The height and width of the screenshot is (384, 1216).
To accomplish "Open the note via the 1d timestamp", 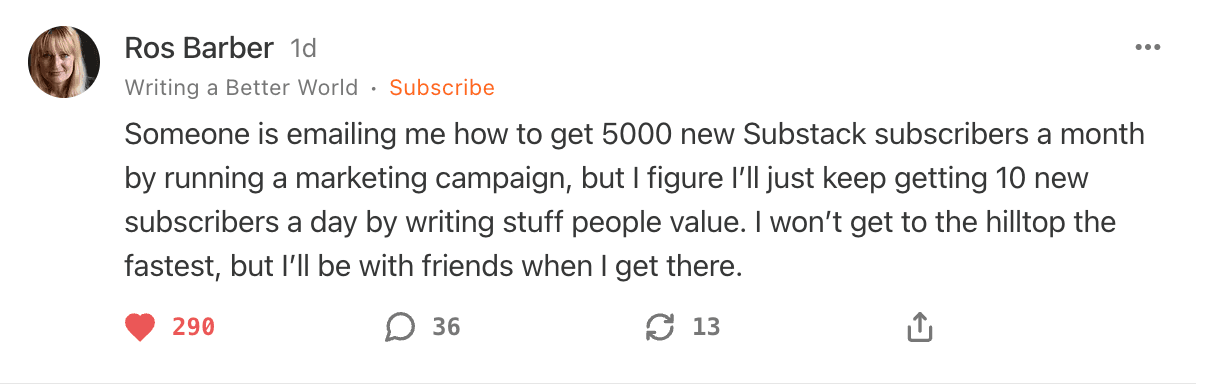I will (303, 48).
